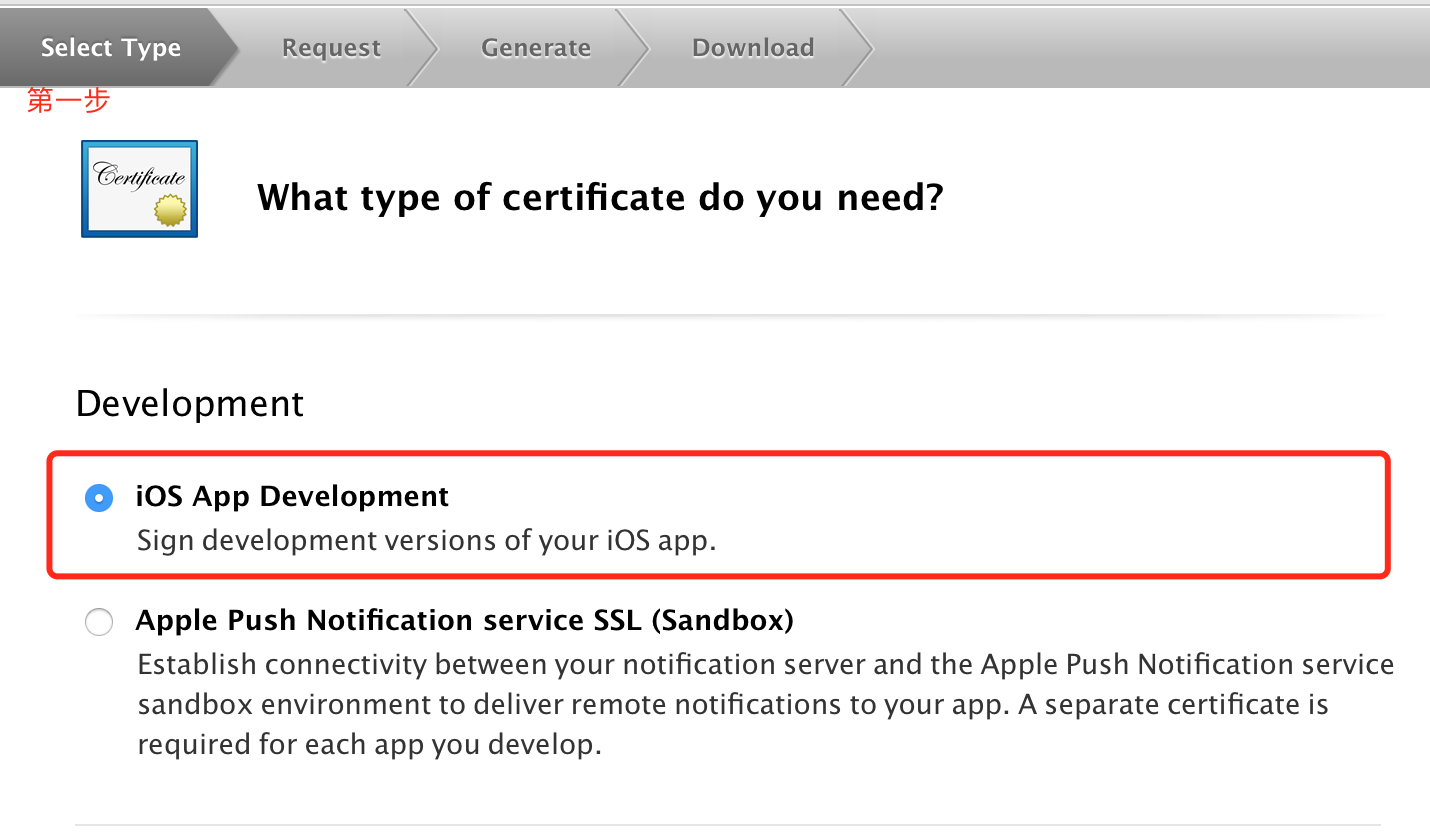Click 'What type of certificate do you need?' heading

point(600,198)
